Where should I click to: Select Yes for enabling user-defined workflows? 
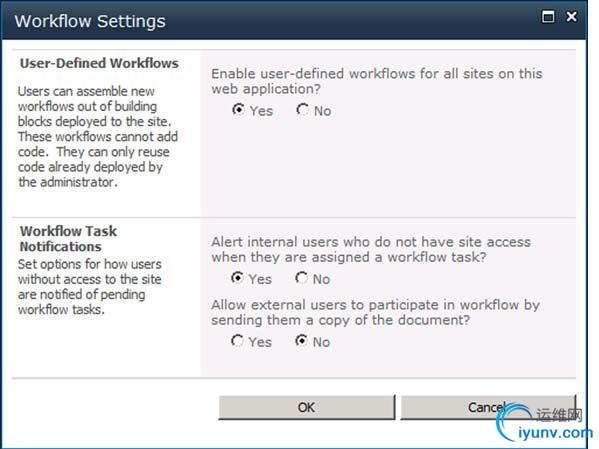click(238, 110)
